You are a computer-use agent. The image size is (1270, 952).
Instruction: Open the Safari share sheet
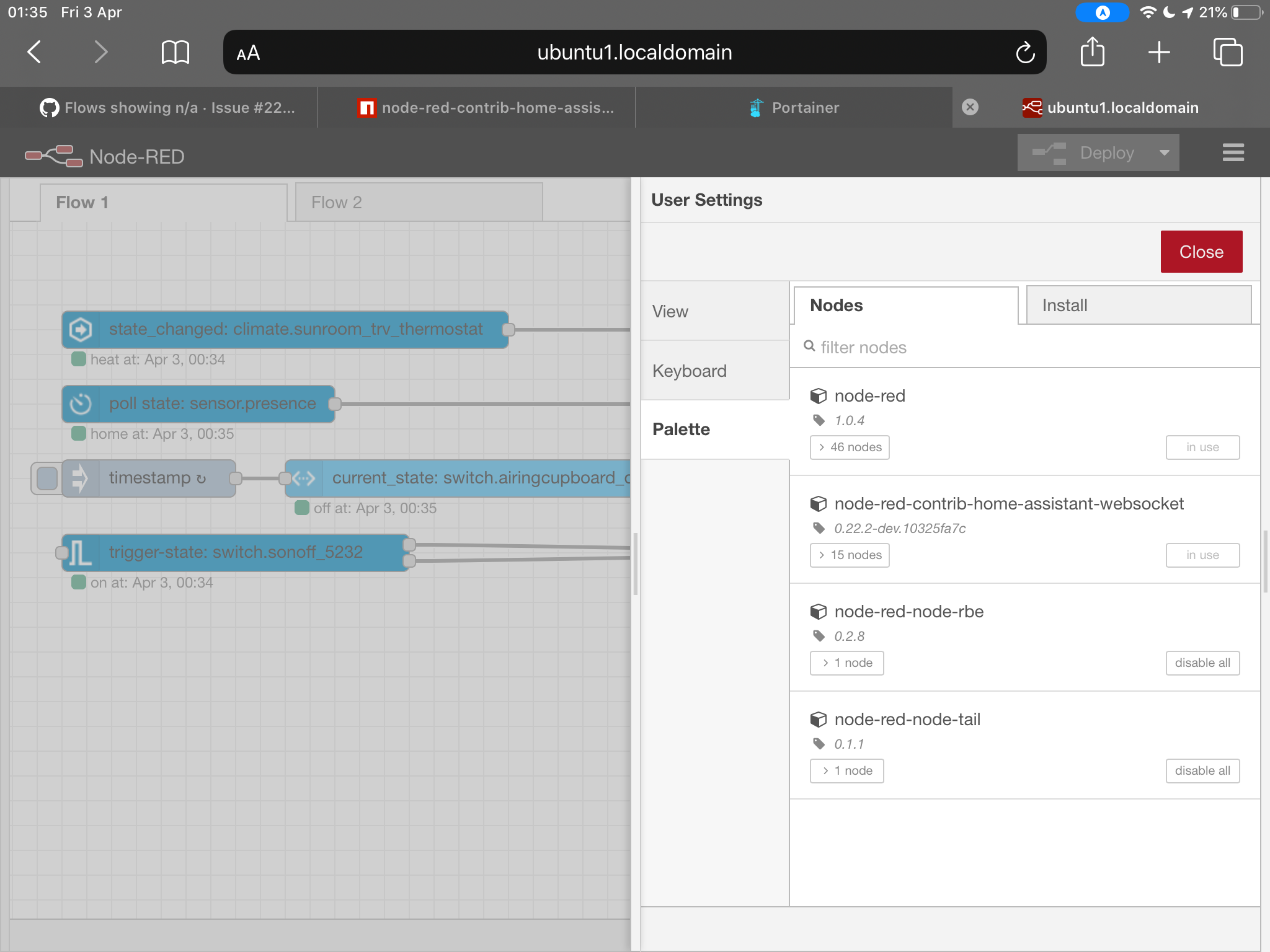[x=1092, y=52]
